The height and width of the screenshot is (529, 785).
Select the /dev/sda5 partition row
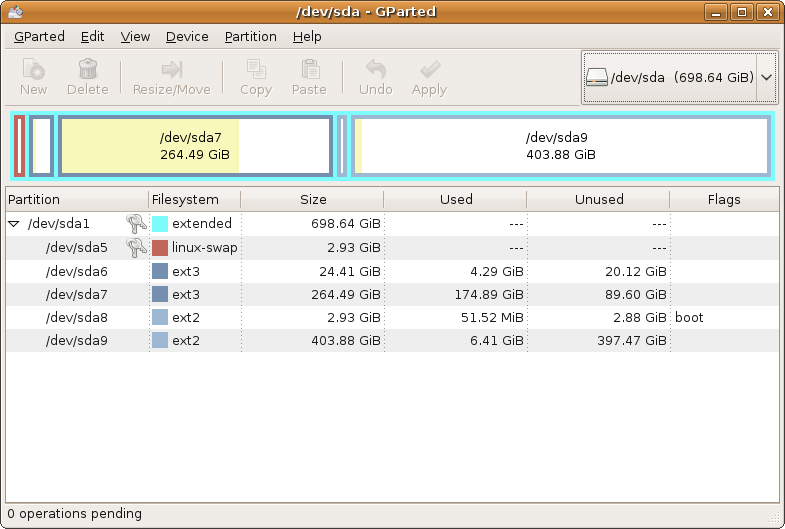tap(392, 248)
